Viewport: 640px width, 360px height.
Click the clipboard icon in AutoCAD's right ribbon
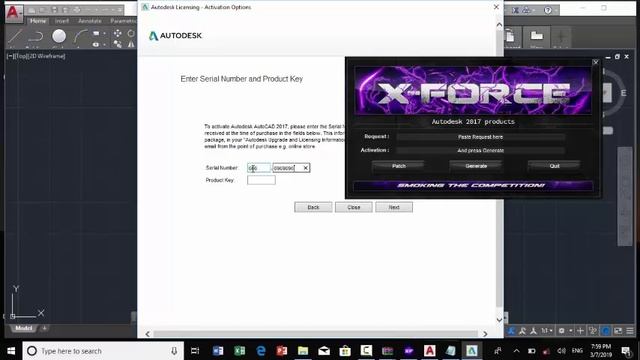(510, 36)
